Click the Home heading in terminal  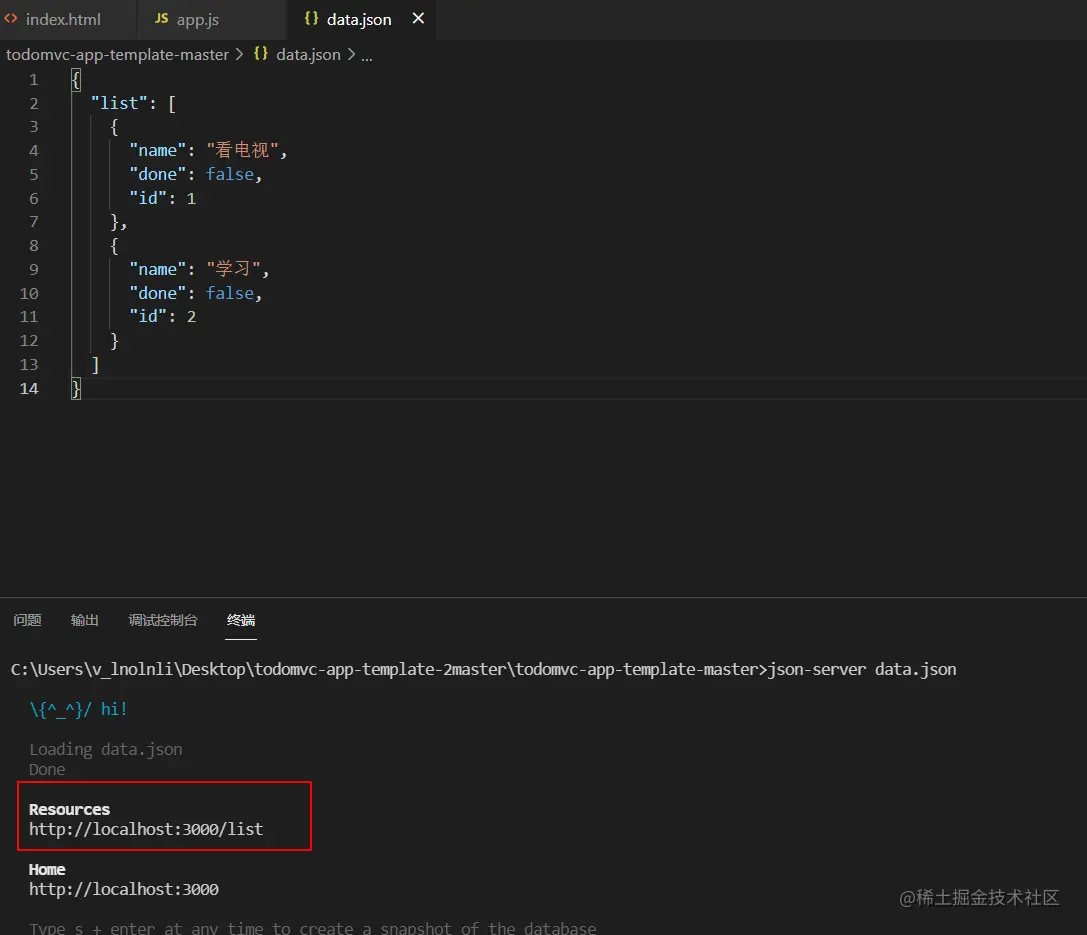tap(47, 869)
